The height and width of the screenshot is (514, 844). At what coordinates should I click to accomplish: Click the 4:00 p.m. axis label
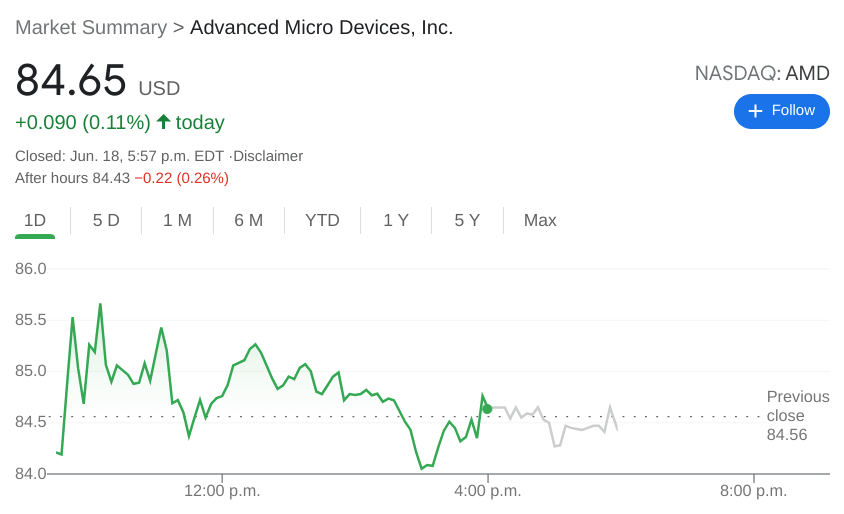pos(488,491)
